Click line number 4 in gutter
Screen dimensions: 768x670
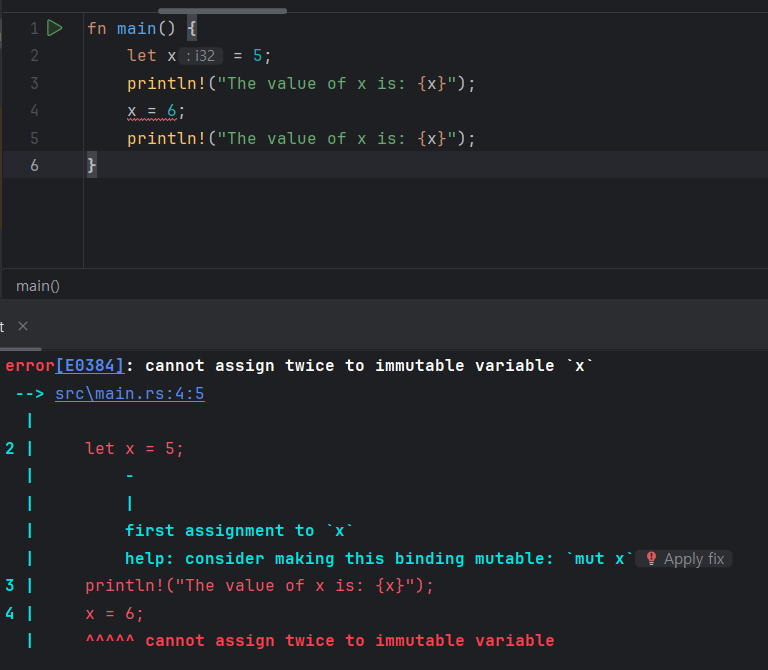(34, 111)
